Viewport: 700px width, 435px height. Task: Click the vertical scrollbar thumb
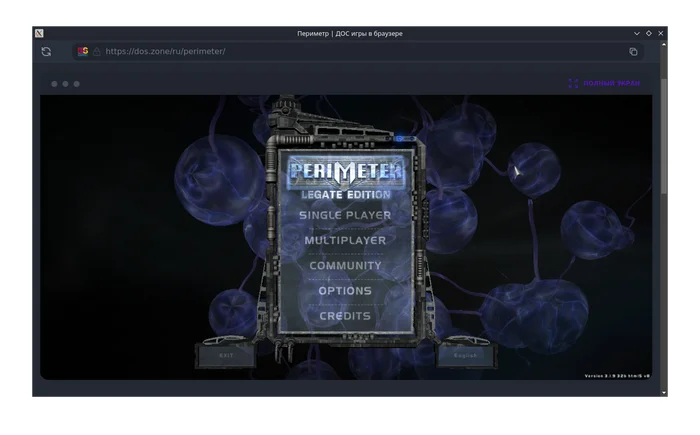click(x=664, y=136)
